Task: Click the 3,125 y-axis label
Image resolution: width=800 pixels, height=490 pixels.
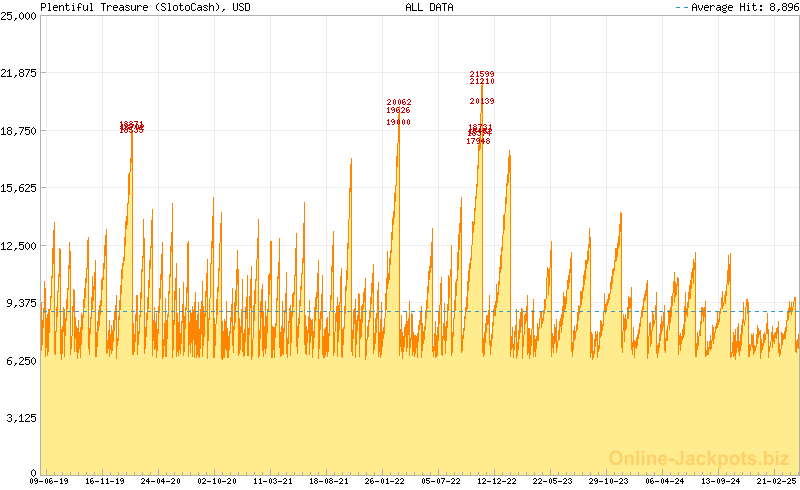Action: pyautogui.click(x=21, y=418)
